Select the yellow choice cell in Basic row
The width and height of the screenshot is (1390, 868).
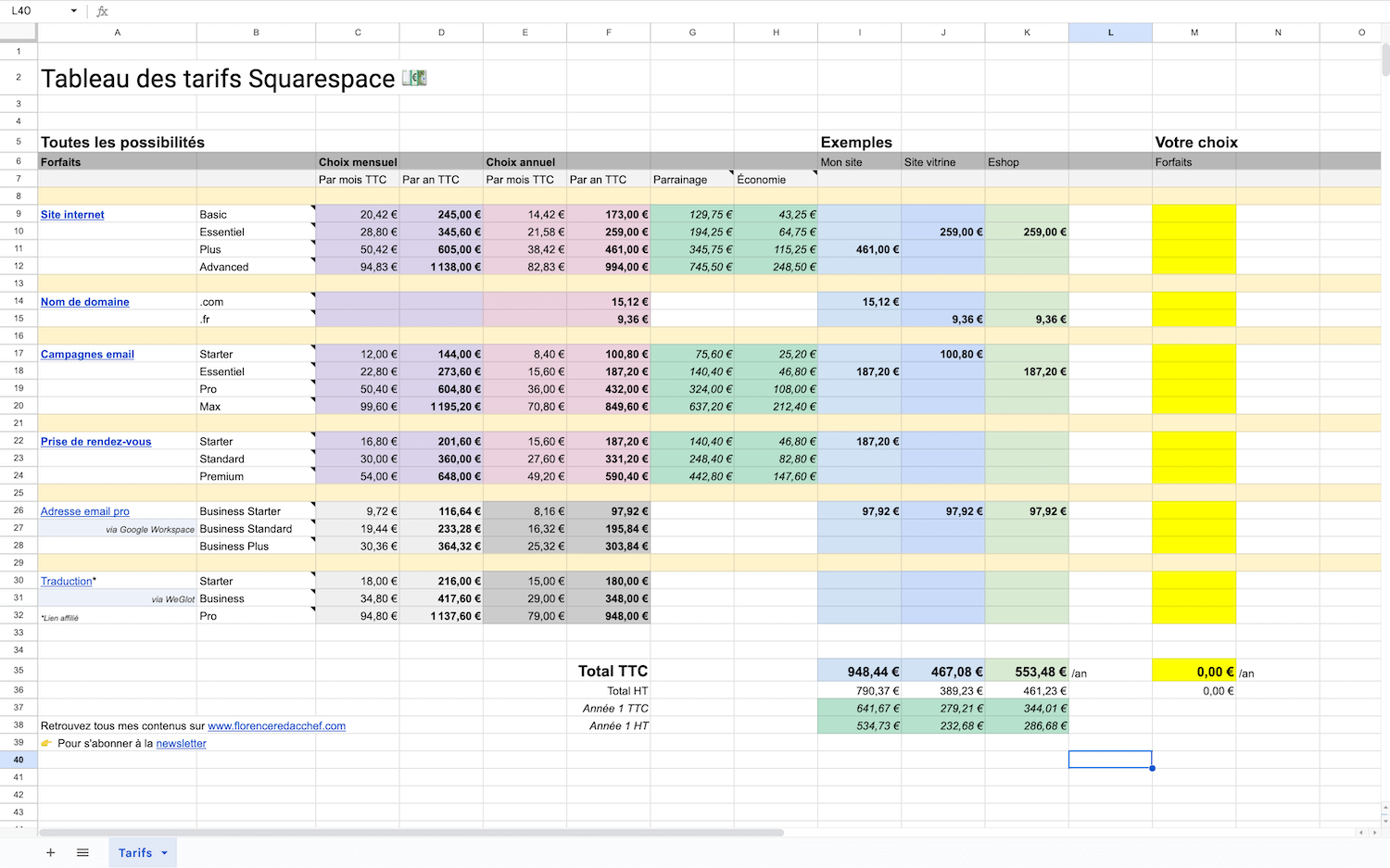1194,215
